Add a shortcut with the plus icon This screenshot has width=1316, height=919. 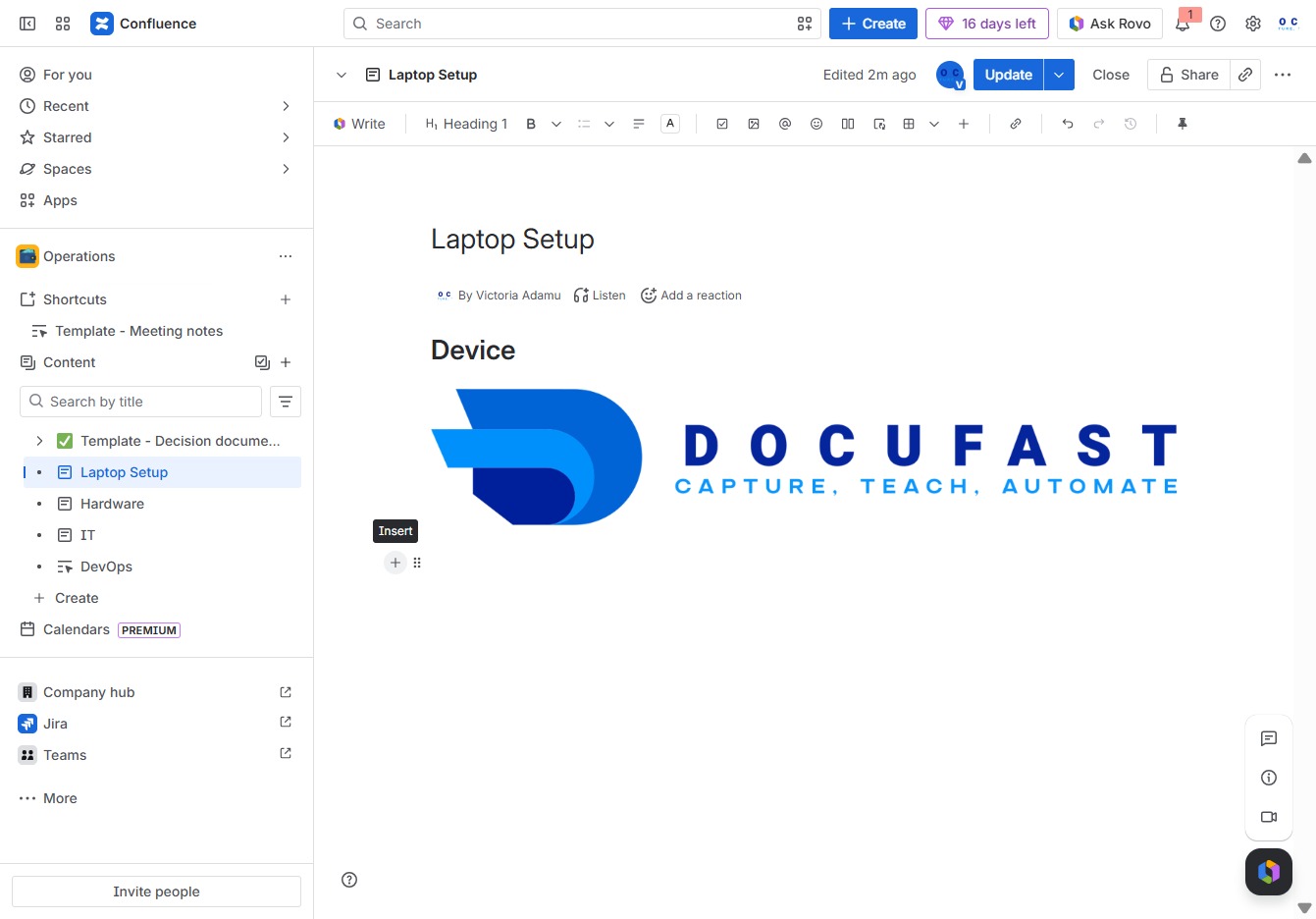286,299
